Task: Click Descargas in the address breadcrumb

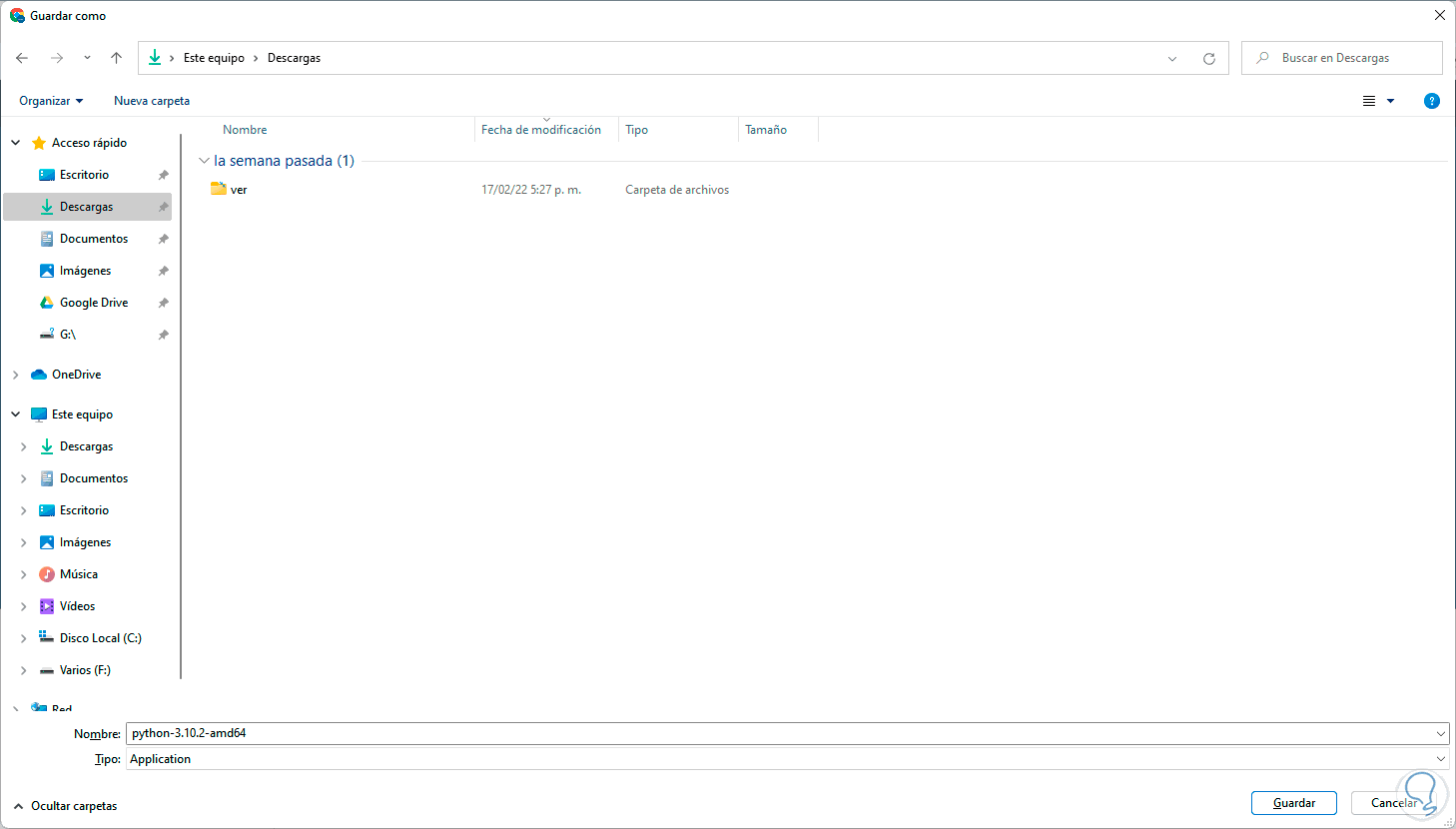Action: (295, 58)
